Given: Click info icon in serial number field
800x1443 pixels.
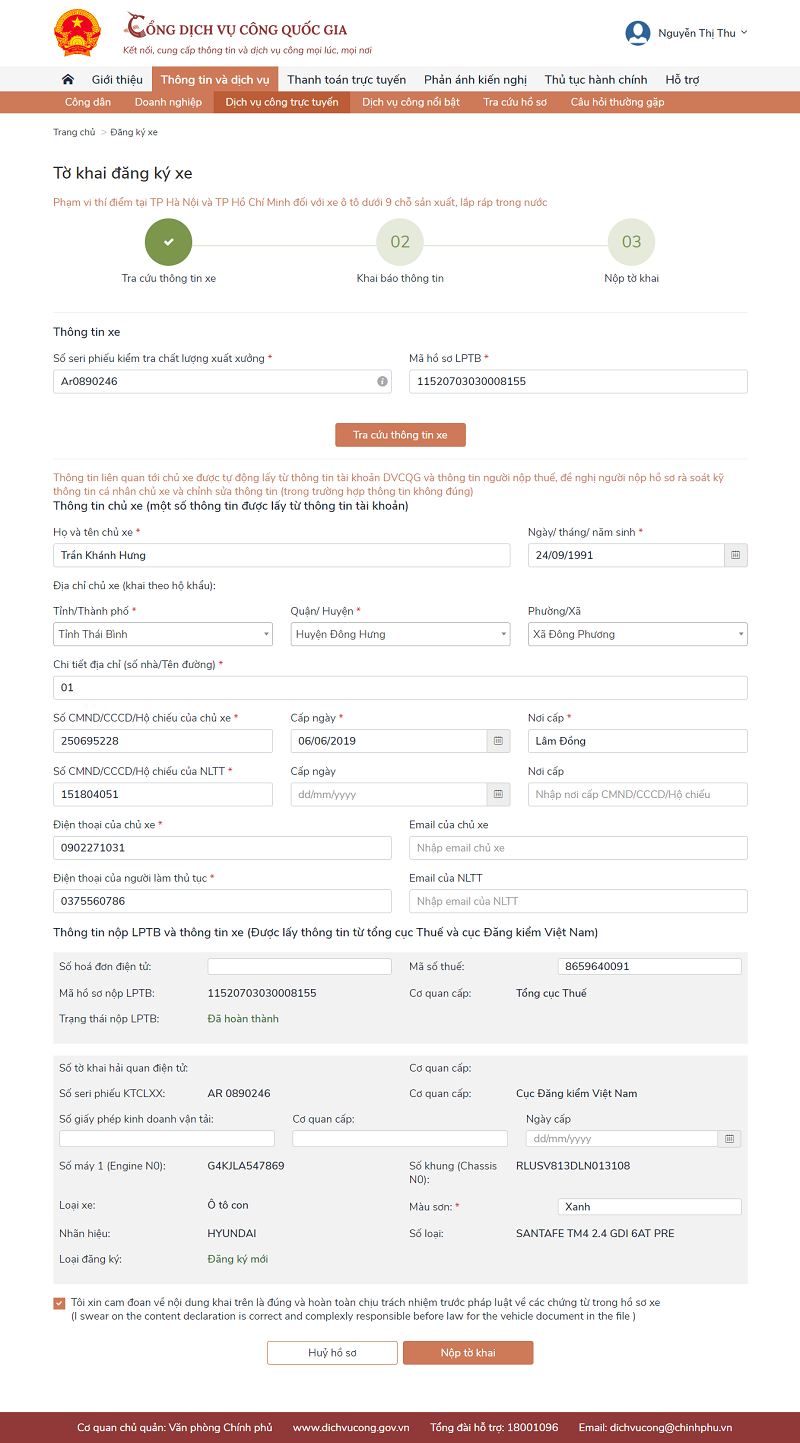Looking at the screenshot, I should (382, 382).
